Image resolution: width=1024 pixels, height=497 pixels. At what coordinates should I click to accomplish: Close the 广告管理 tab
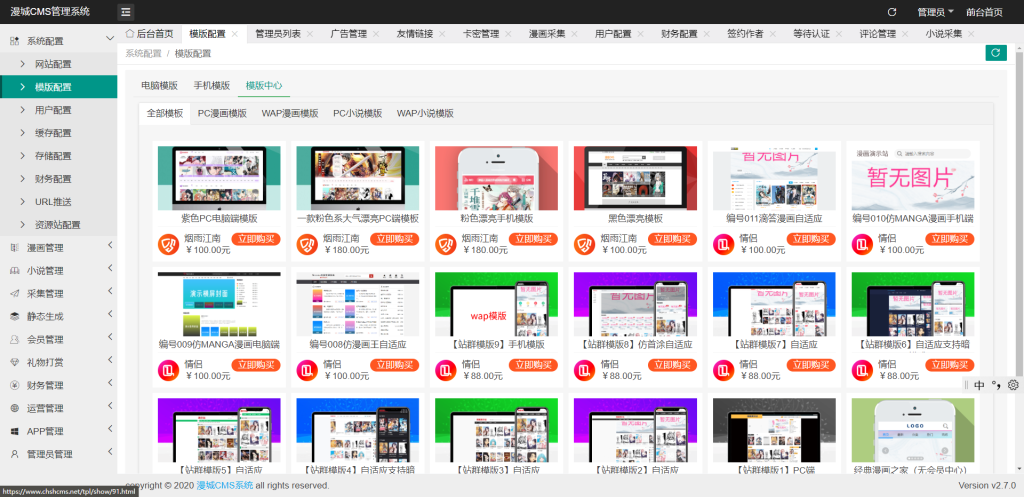[381, 34]
